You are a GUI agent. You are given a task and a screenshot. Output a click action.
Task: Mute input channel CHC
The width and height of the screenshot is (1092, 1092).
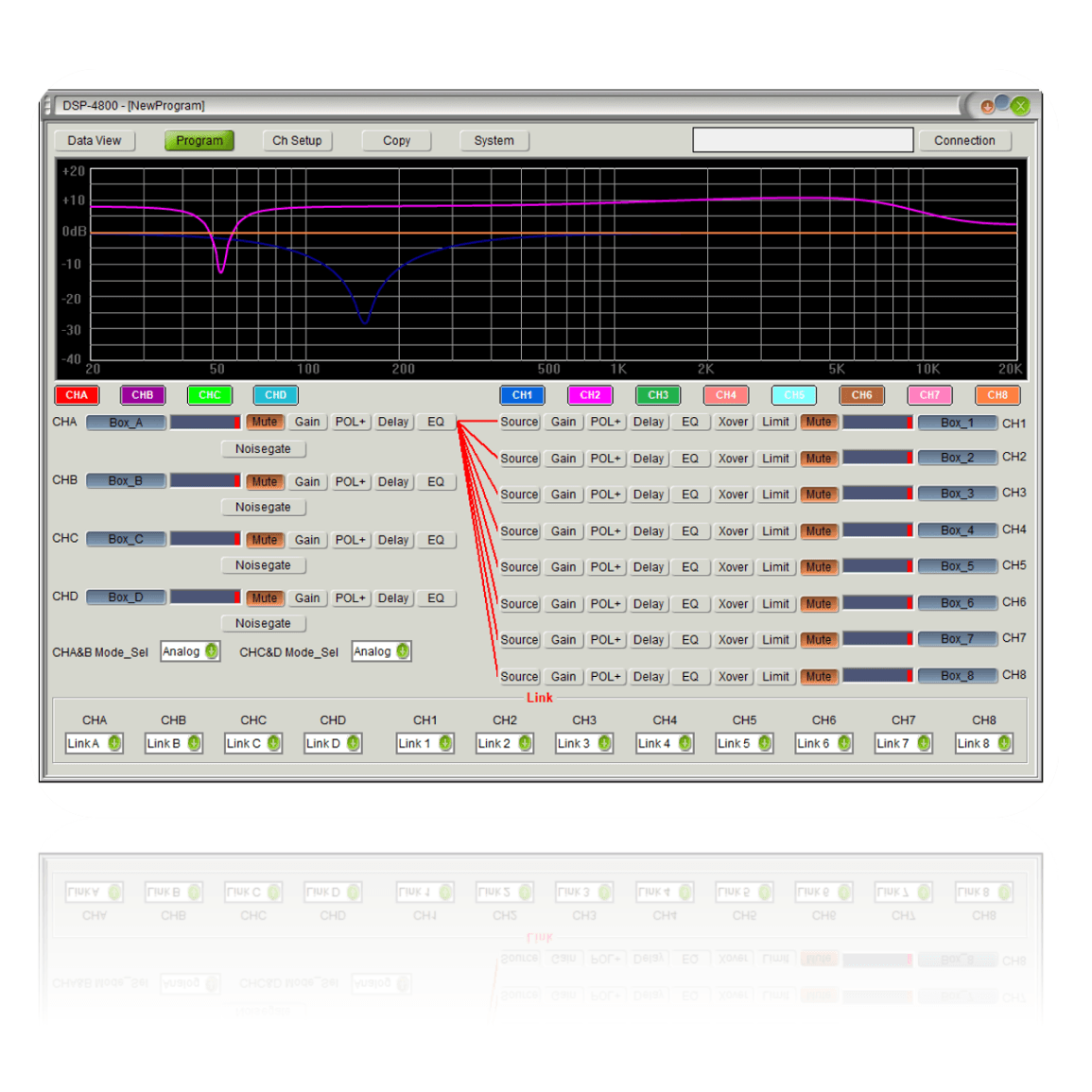point(265,540)
